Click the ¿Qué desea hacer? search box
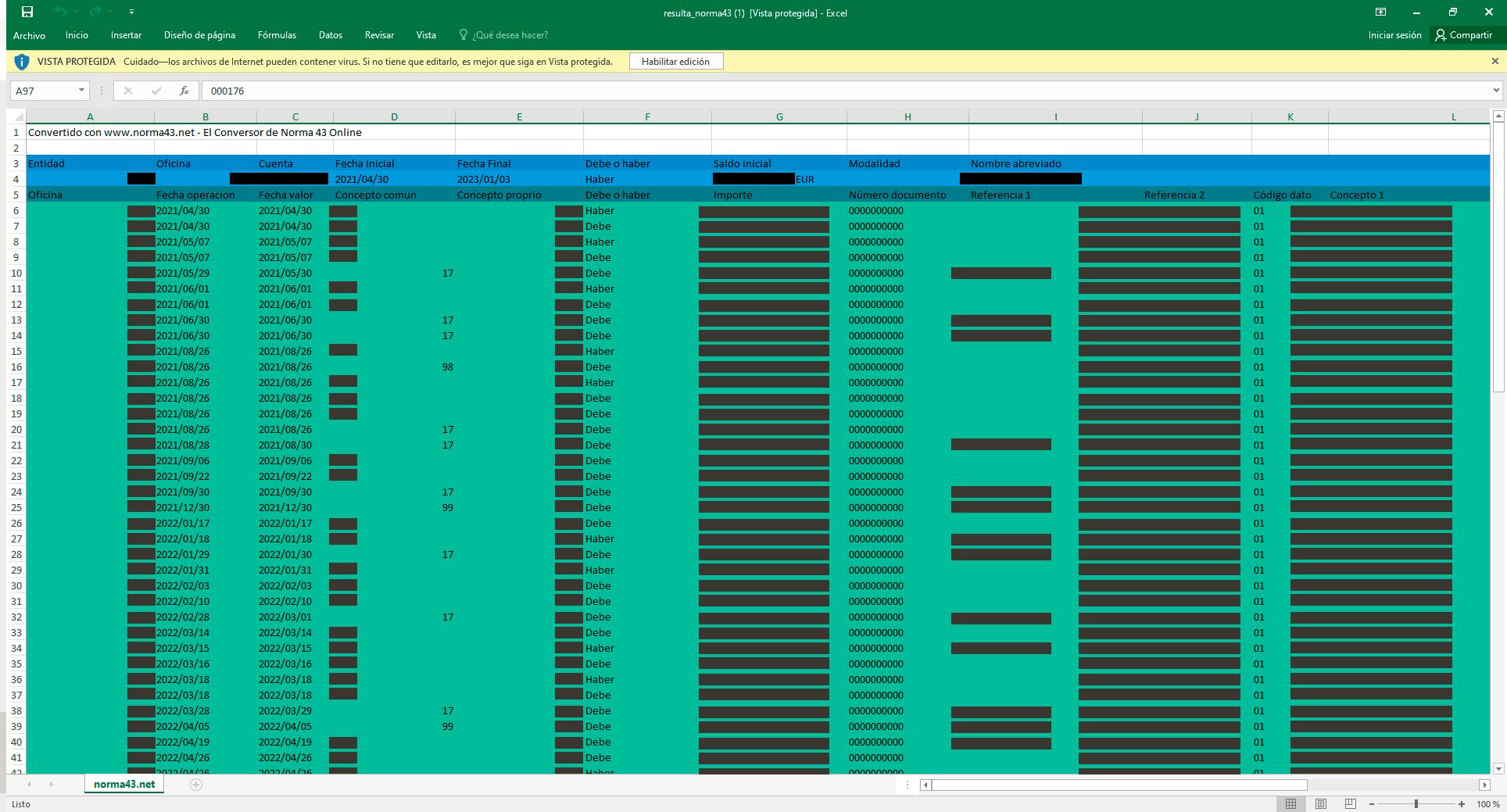The height and width of the screenshot is (812, 1507). click(503, 35)
